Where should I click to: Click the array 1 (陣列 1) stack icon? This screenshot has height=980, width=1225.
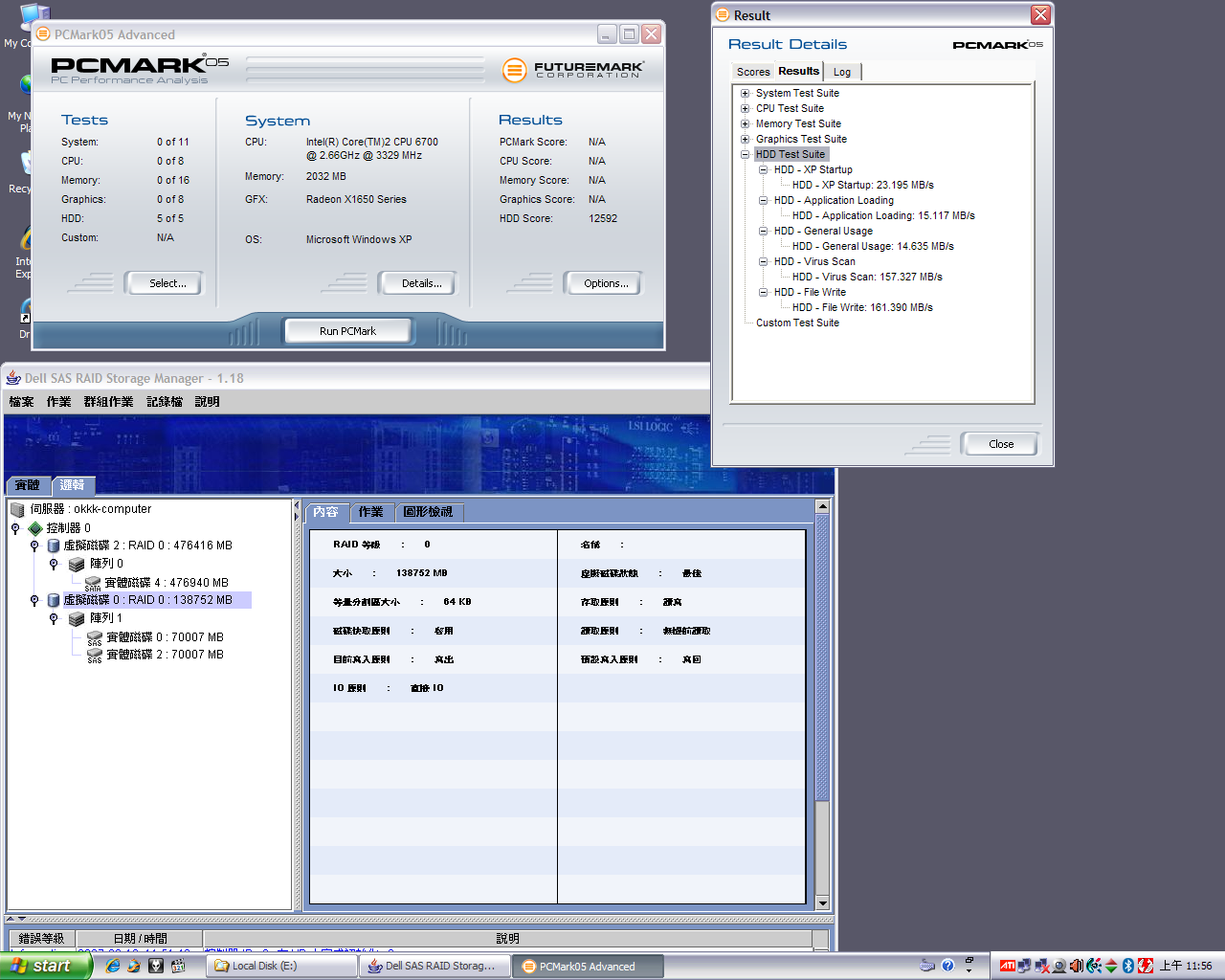point(78,619)
